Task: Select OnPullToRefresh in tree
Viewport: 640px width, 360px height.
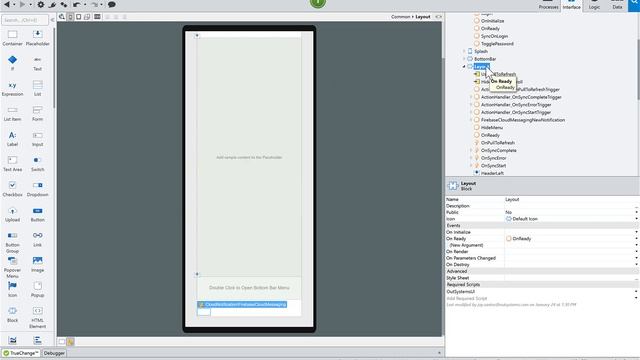Action: 498,143
